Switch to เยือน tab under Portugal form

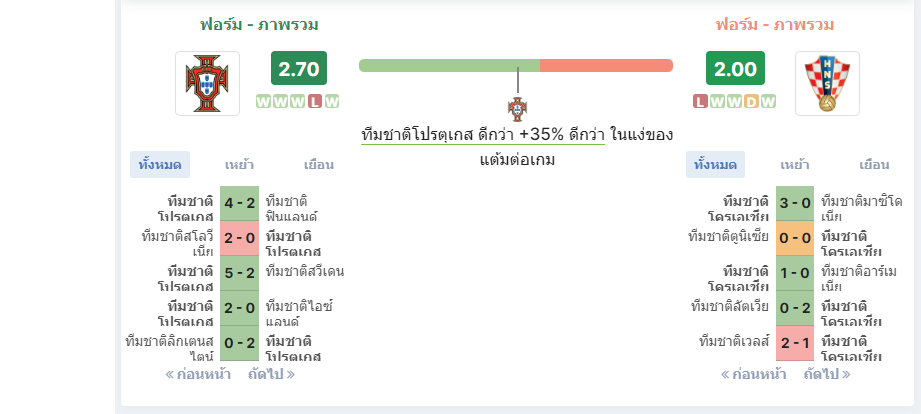click(x=318, y=164)
